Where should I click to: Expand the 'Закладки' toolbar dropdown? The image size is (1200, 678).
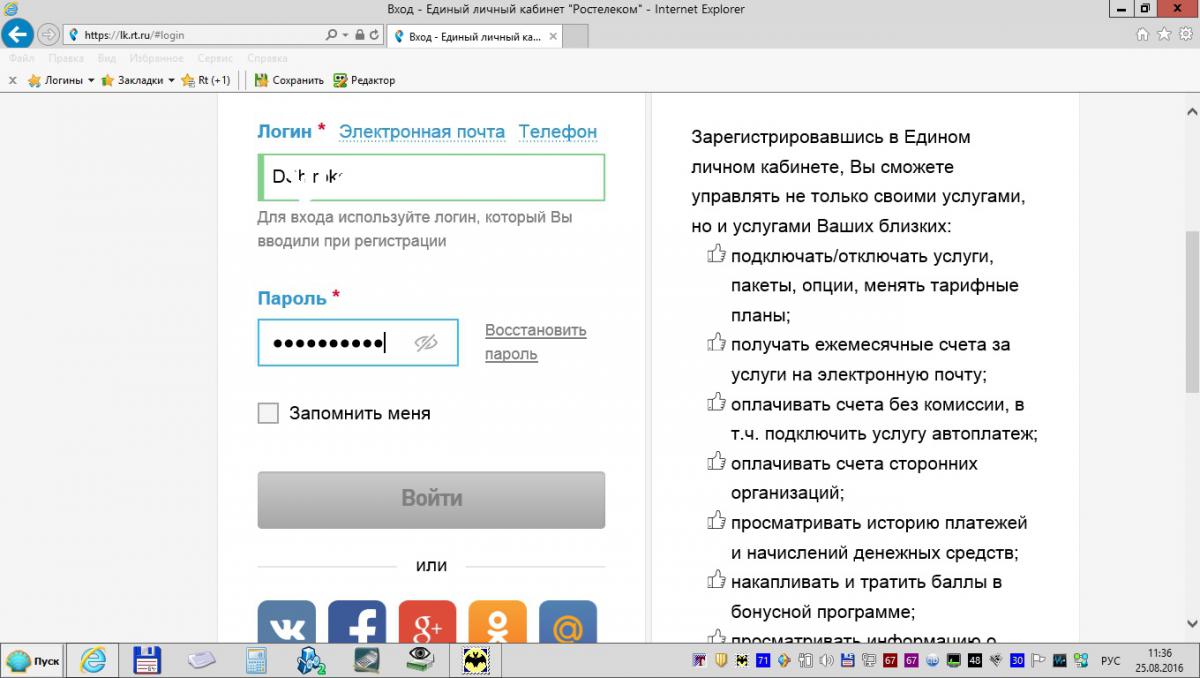tap(171, 80)
